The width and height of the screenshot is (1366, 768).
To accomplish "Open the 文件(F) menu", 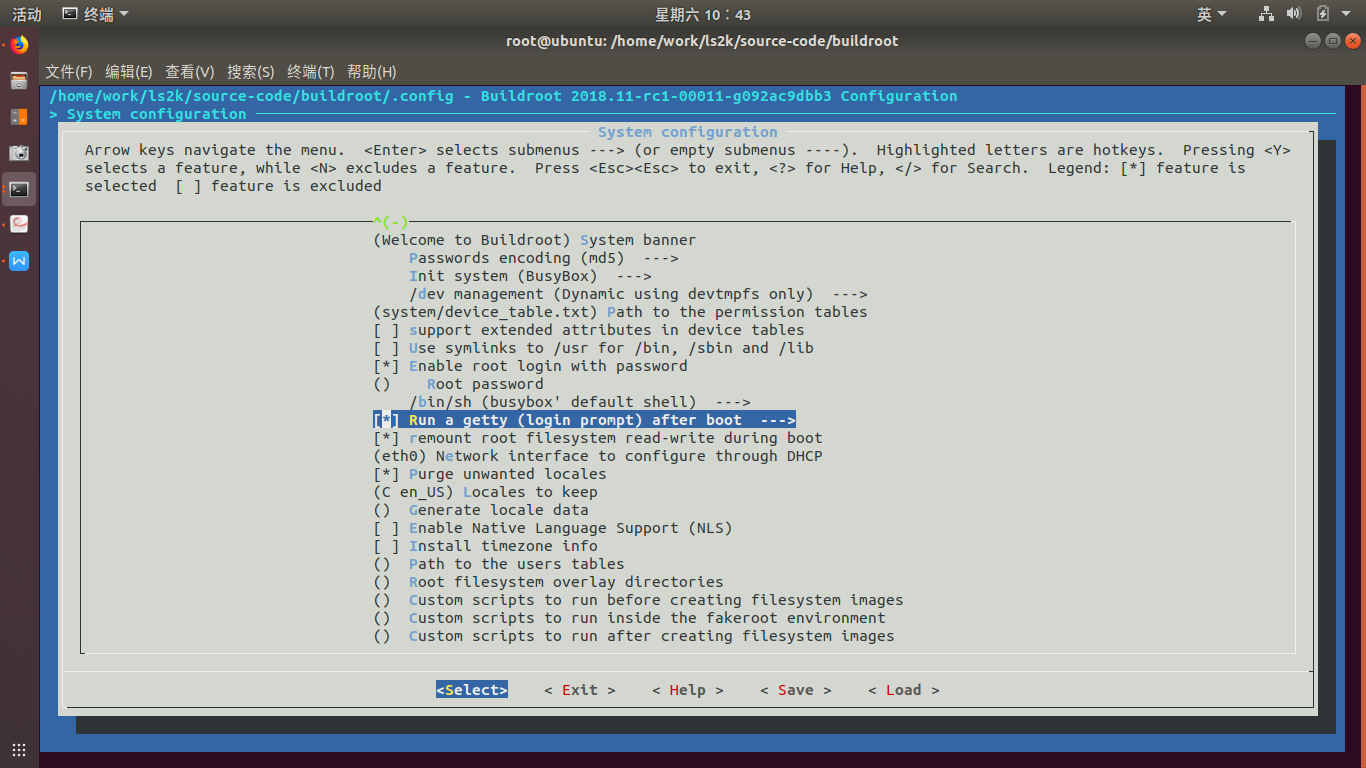I will click(x=69, y=72).
